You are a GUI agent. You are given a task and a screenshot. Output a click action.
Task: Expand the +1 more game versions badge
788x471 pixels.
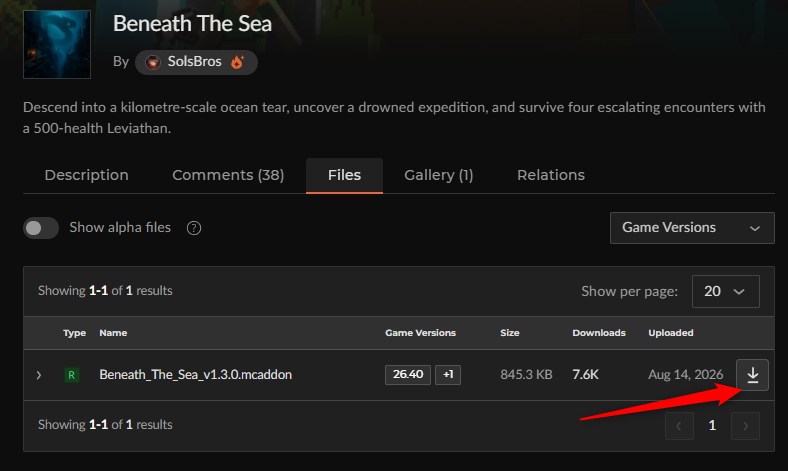[x=448, y=374]
